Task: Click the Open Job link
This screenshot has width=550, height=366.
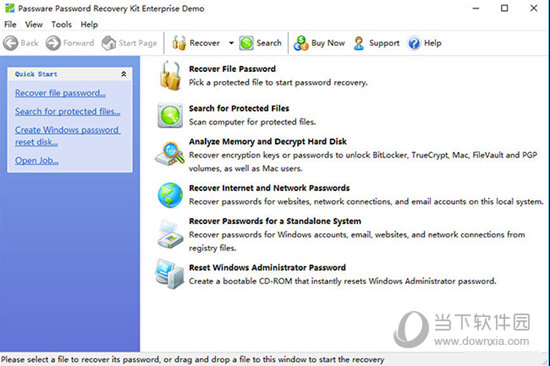Action: 36,161
